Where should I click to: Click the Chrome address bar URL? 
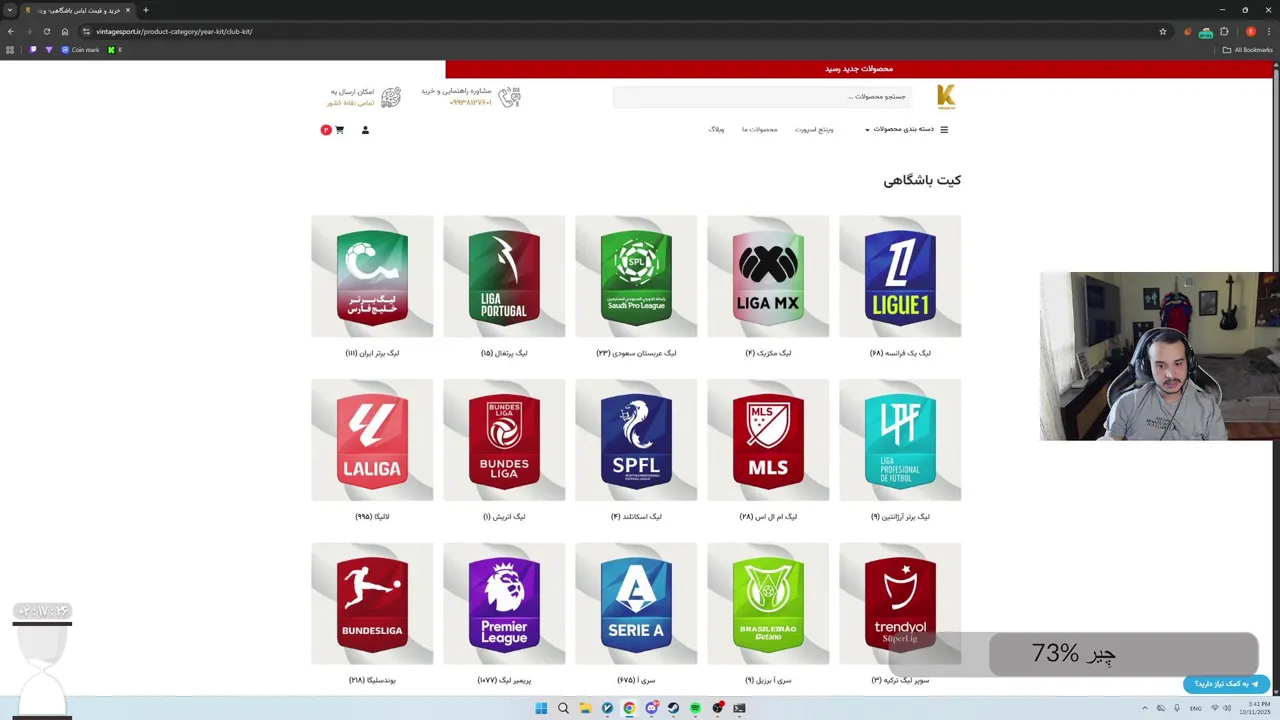pos(174,31)
